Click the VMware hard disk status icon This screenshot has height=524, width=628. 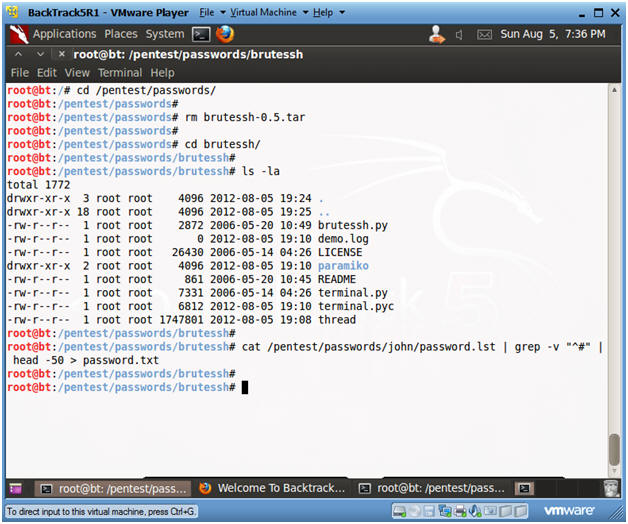[x=399, y=511]
